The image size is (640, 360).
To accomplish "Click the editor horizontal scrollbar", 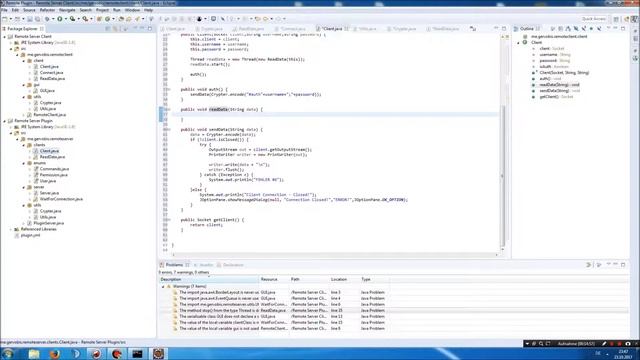I will point(335,255).
